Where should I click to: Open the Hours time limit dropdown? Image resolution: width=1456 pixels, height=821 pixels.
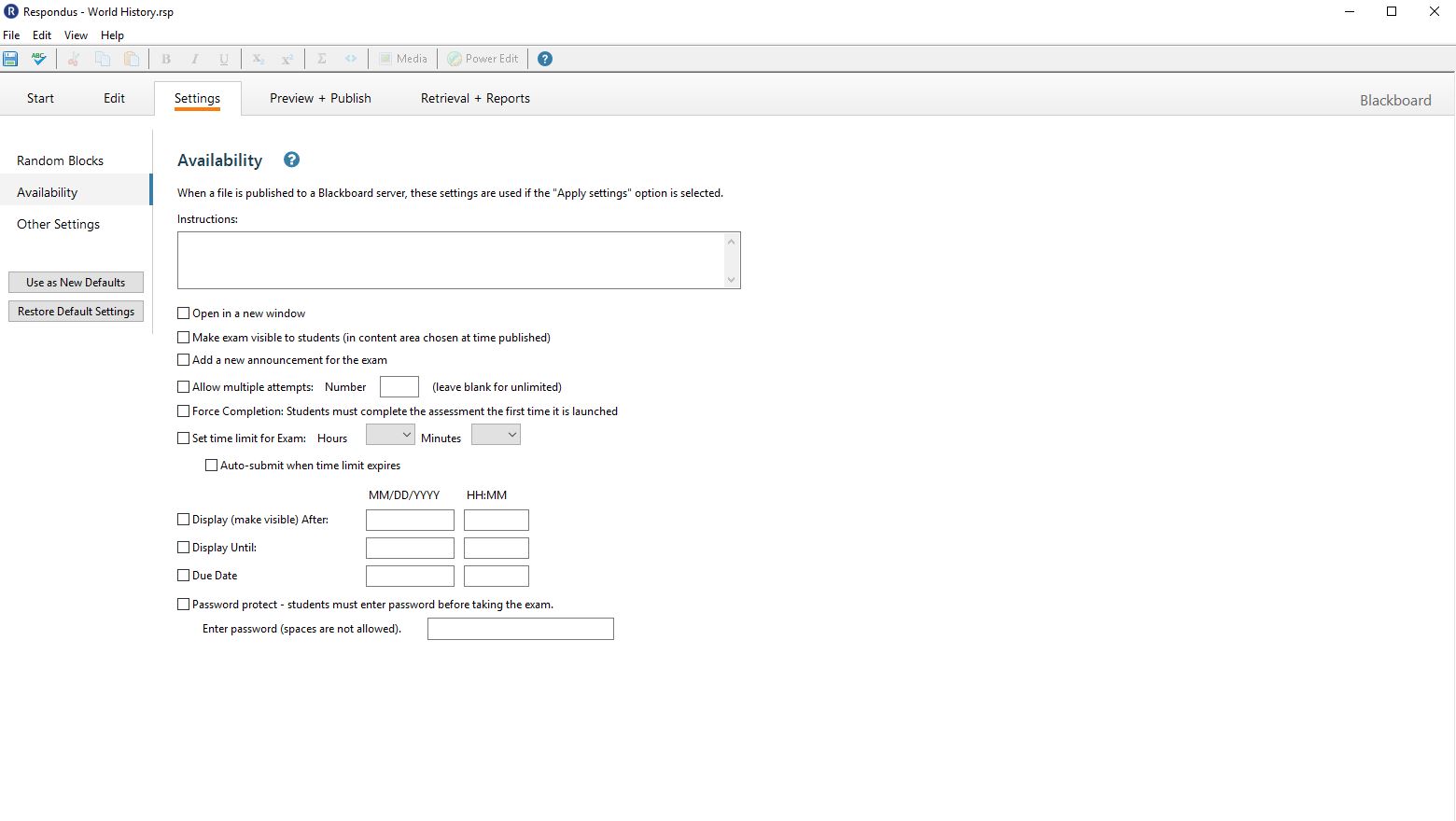click(390, 435)
